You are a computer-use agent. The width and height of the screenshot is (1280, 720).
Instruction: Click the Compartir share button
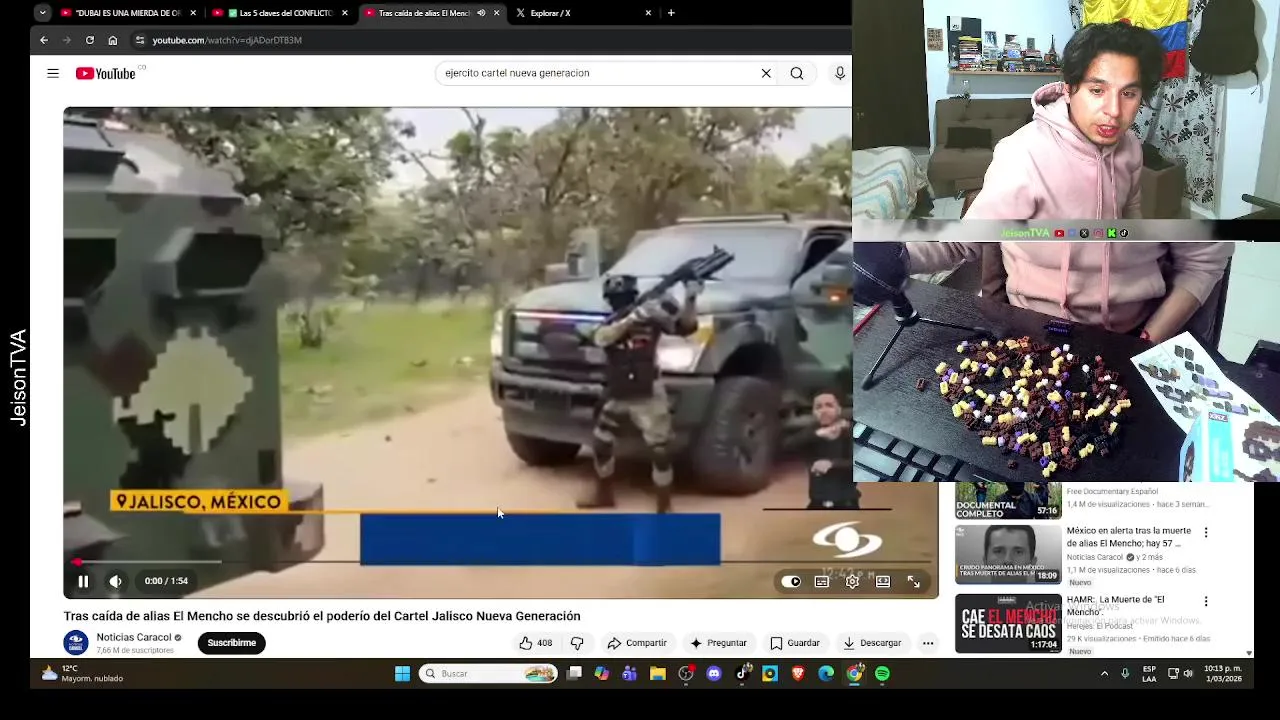point(637,643)
